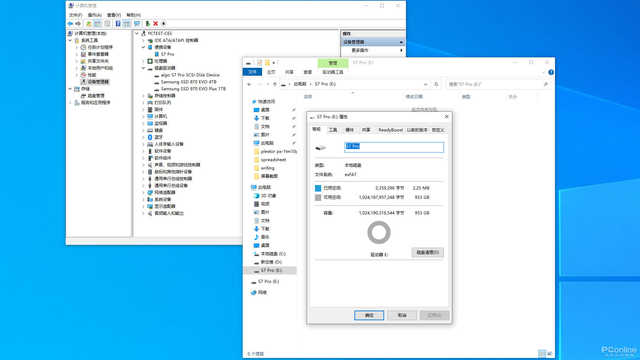Click the 监视器 monitor category icon

(x=150, y=123)
